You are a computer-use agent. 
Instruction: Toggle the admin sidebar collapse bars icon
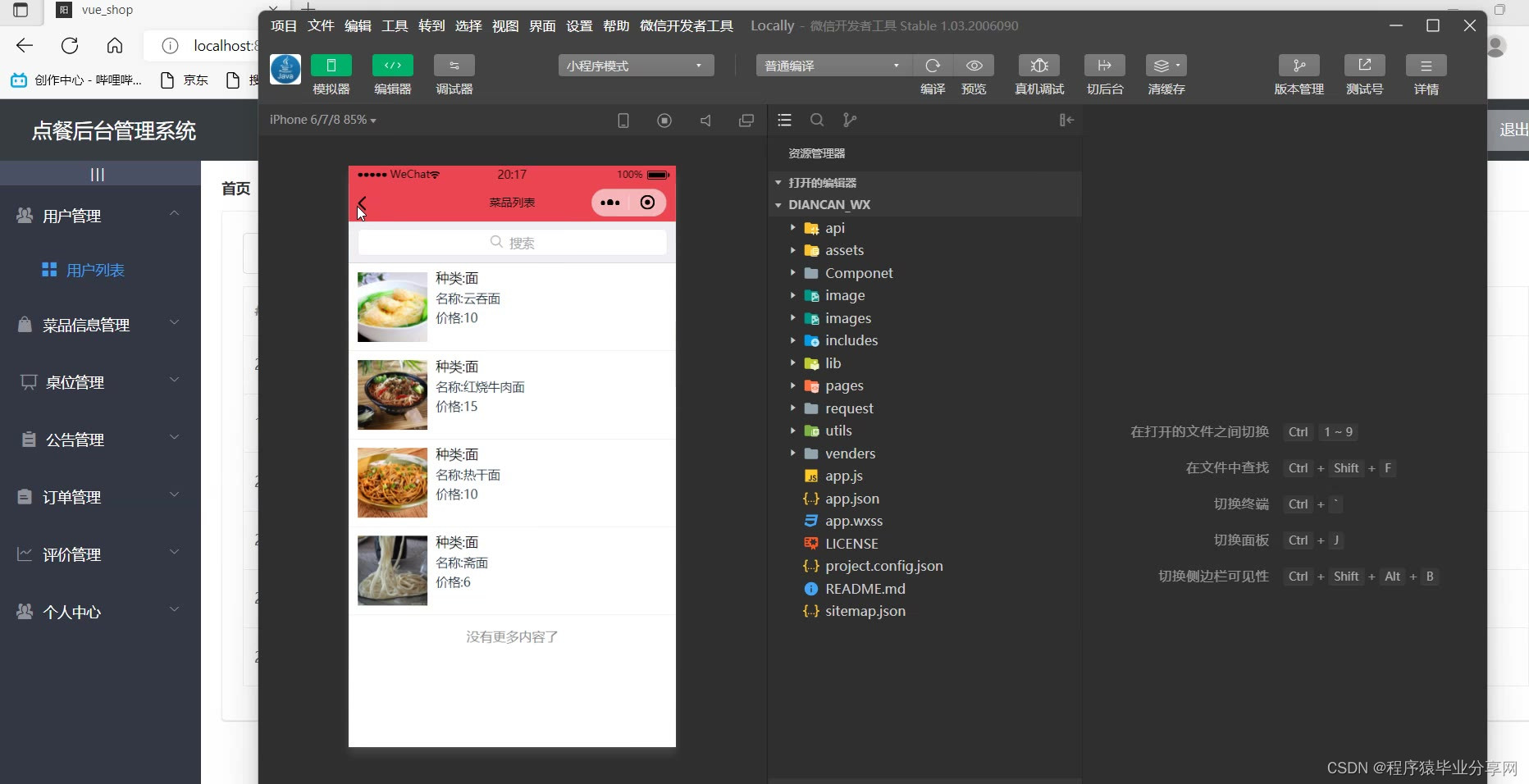point(98,174)
